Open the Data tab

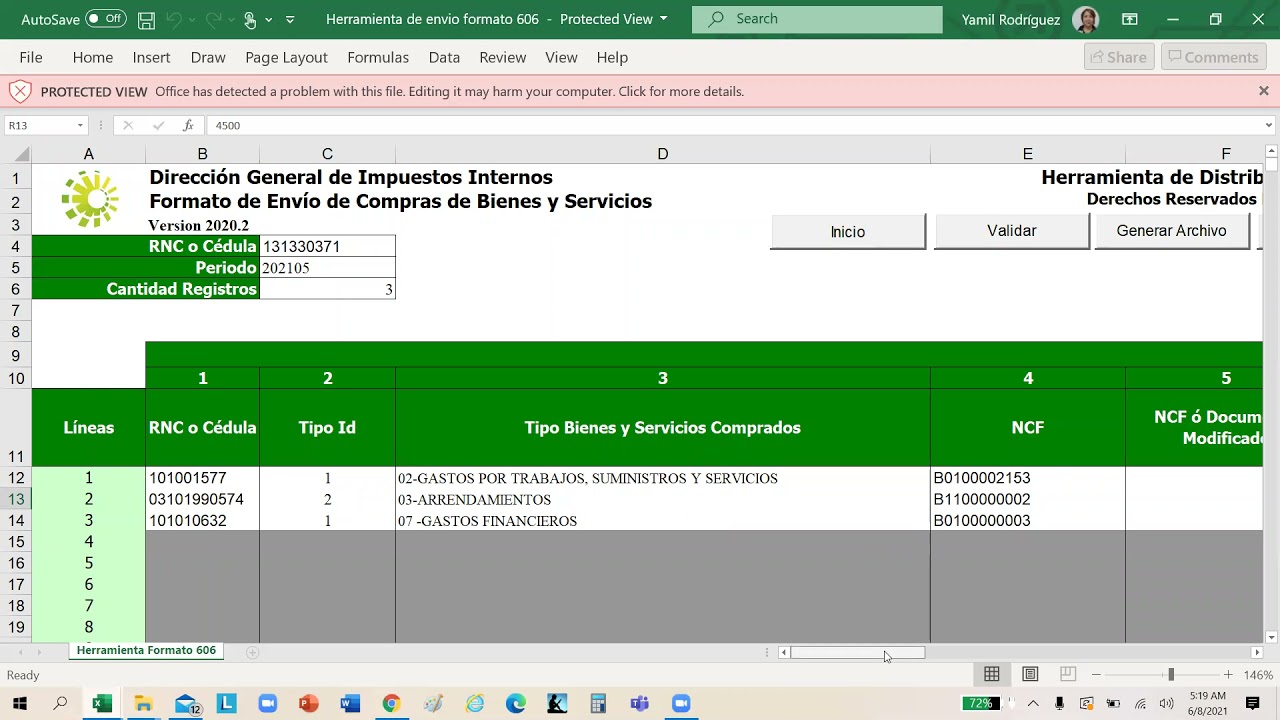tap(444, 57)
